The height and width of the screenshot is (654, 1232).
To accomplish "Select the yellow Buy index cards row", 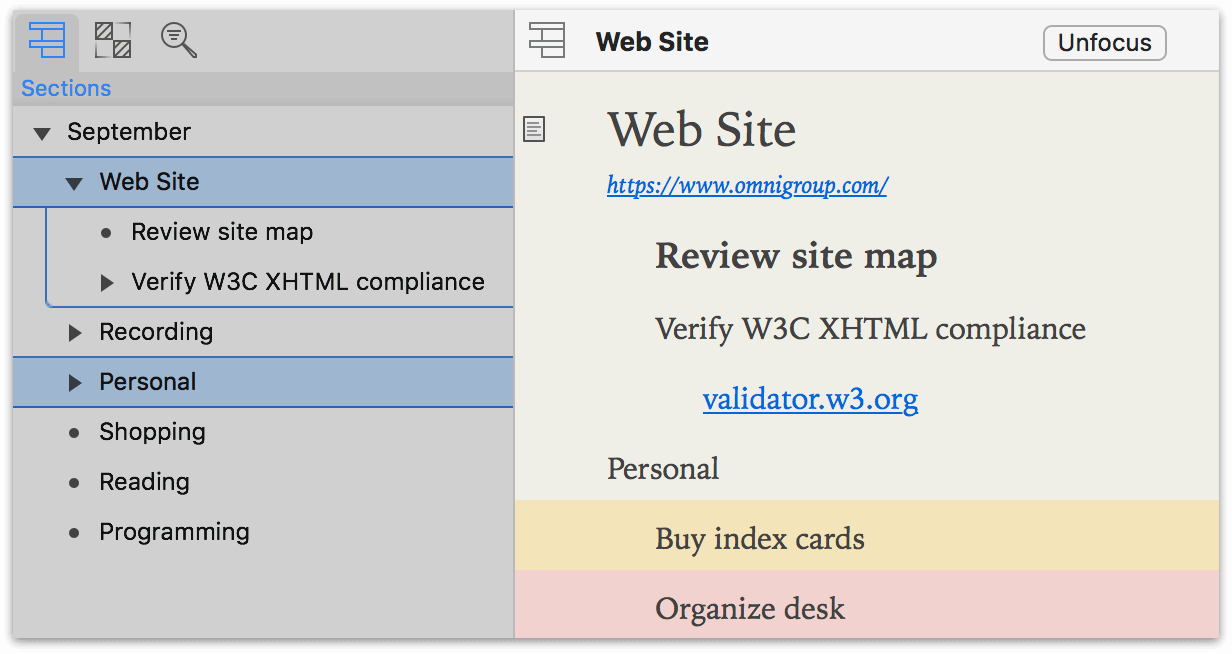I will [867, 535].
